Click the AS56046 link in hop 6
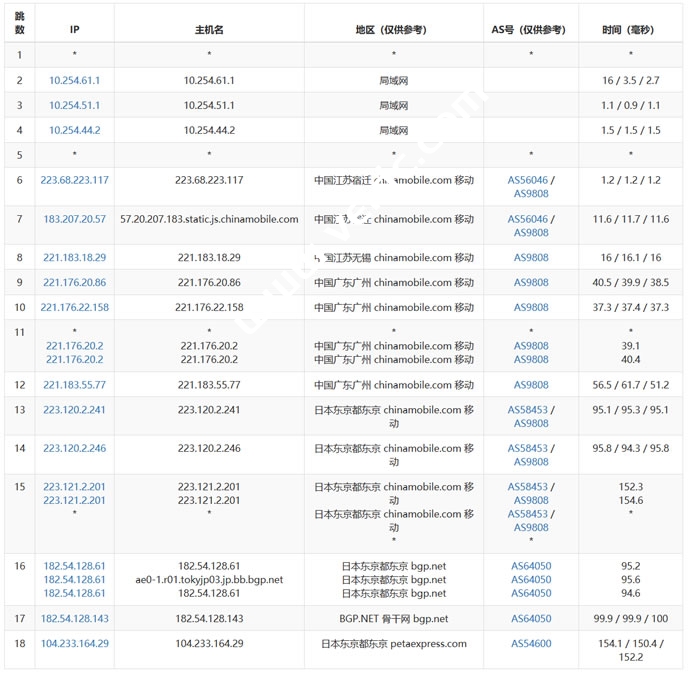The height and width of the screenshot is (675, 689). (x=527, y=180)
